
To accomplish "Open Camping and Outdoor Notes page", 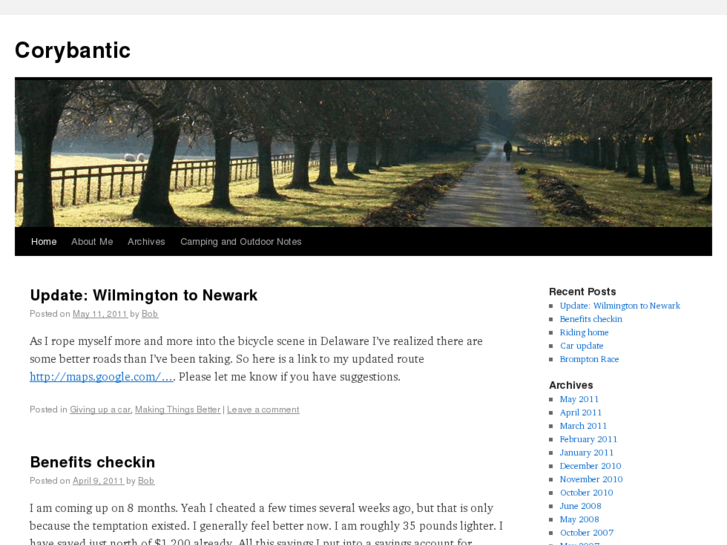I will pos(241,242).
